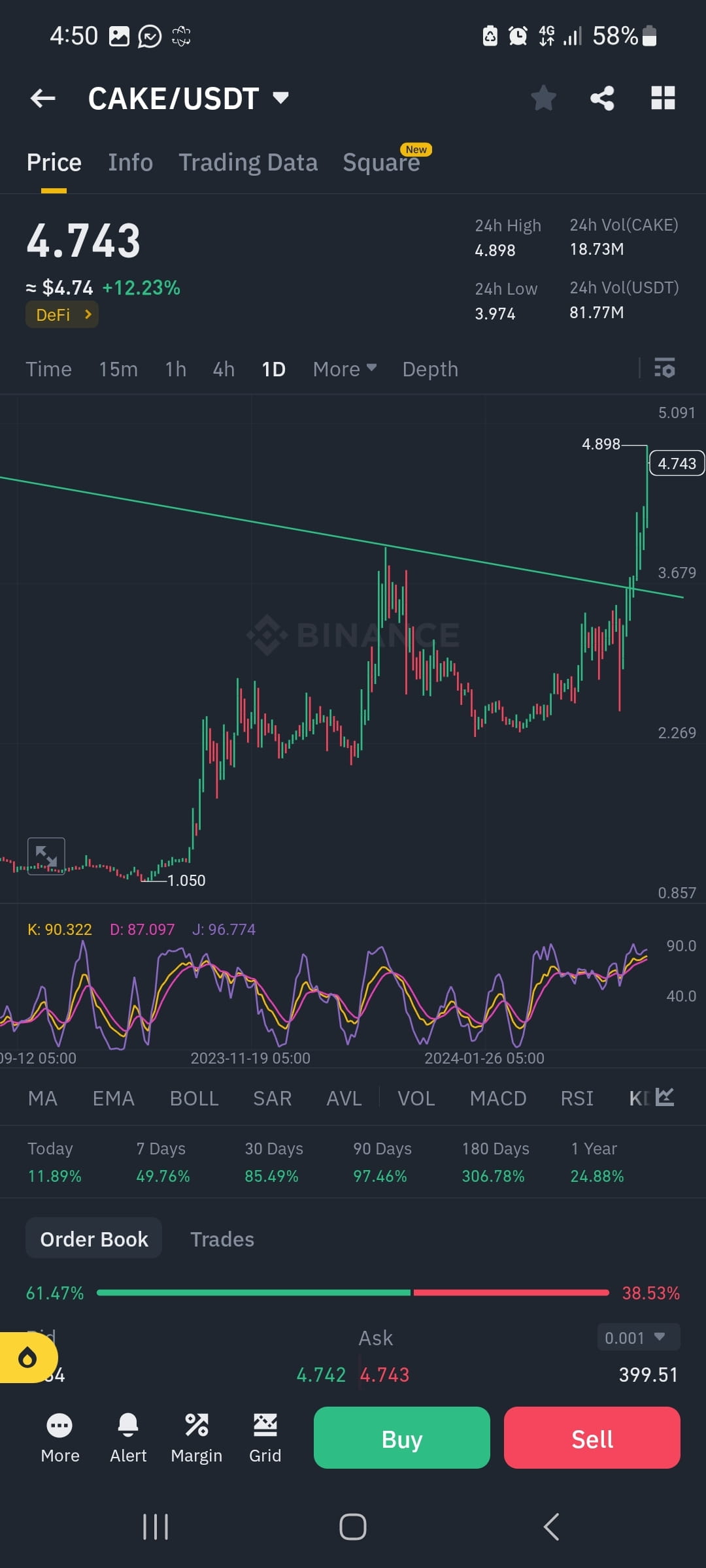This screenshot has height=1568, width=706.
Task: Tap the Messenger notification icon in status bar
Action: [x=150, y=36]
